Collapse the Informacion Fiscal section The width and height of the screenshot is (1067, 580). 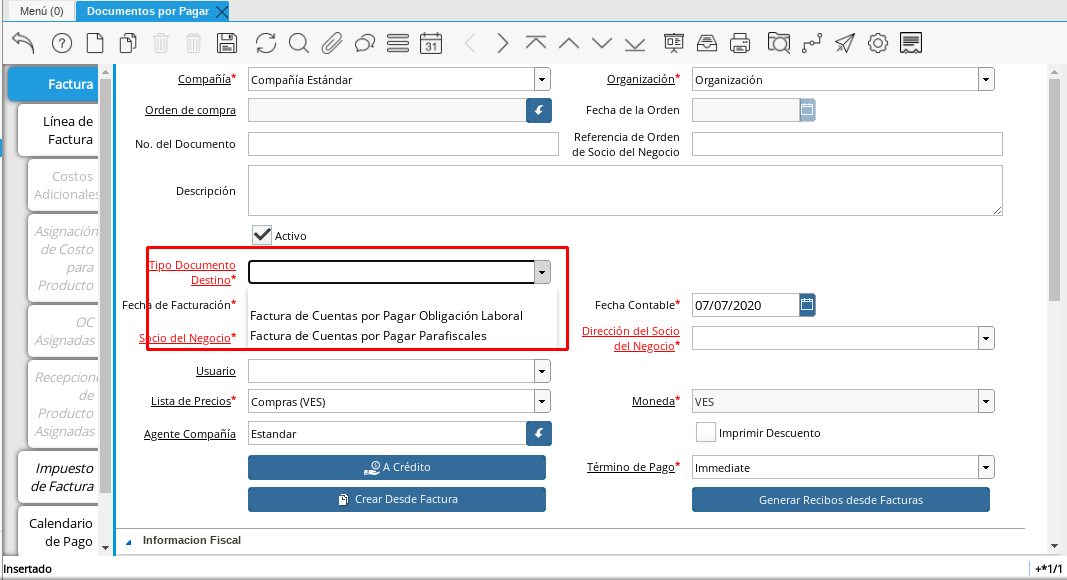point(129,542)
